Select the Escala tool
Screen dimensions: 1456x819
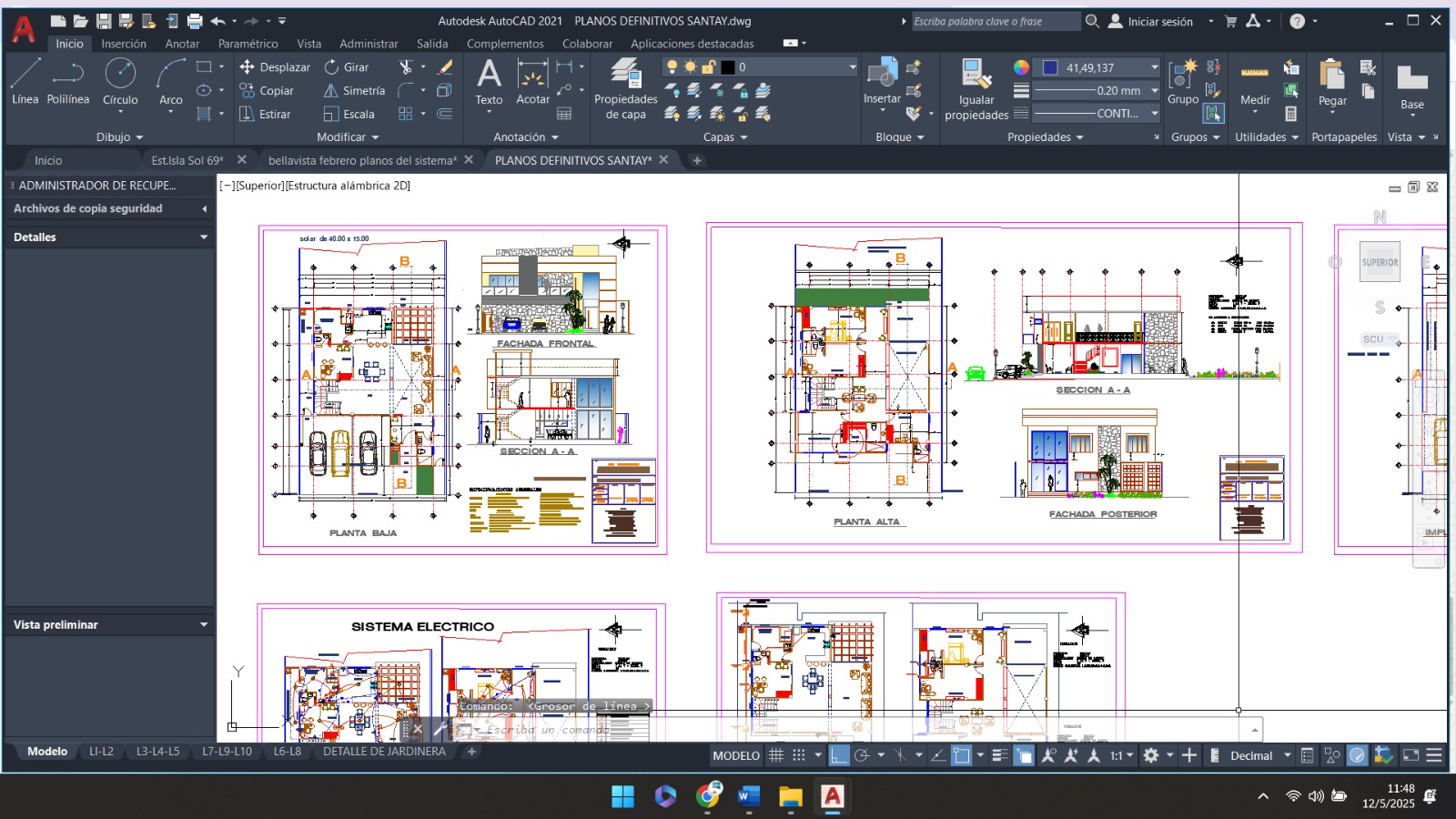click(349, 115)
